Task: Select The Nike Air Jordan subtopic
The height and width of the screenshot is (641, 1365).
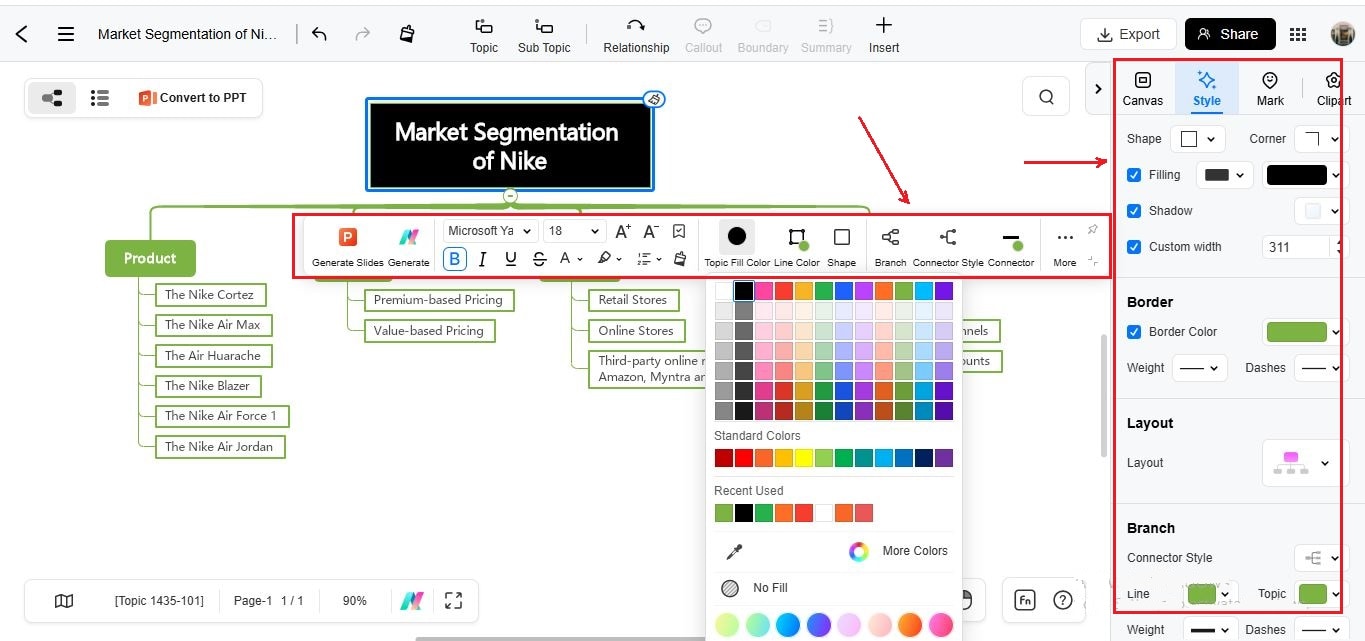Action: point(220,446)
